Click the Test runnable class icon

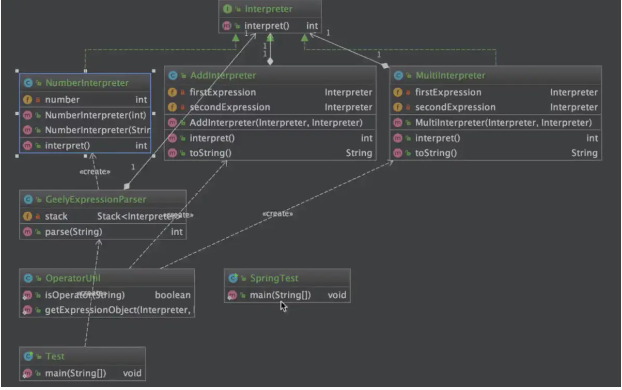tap(28, 356)
